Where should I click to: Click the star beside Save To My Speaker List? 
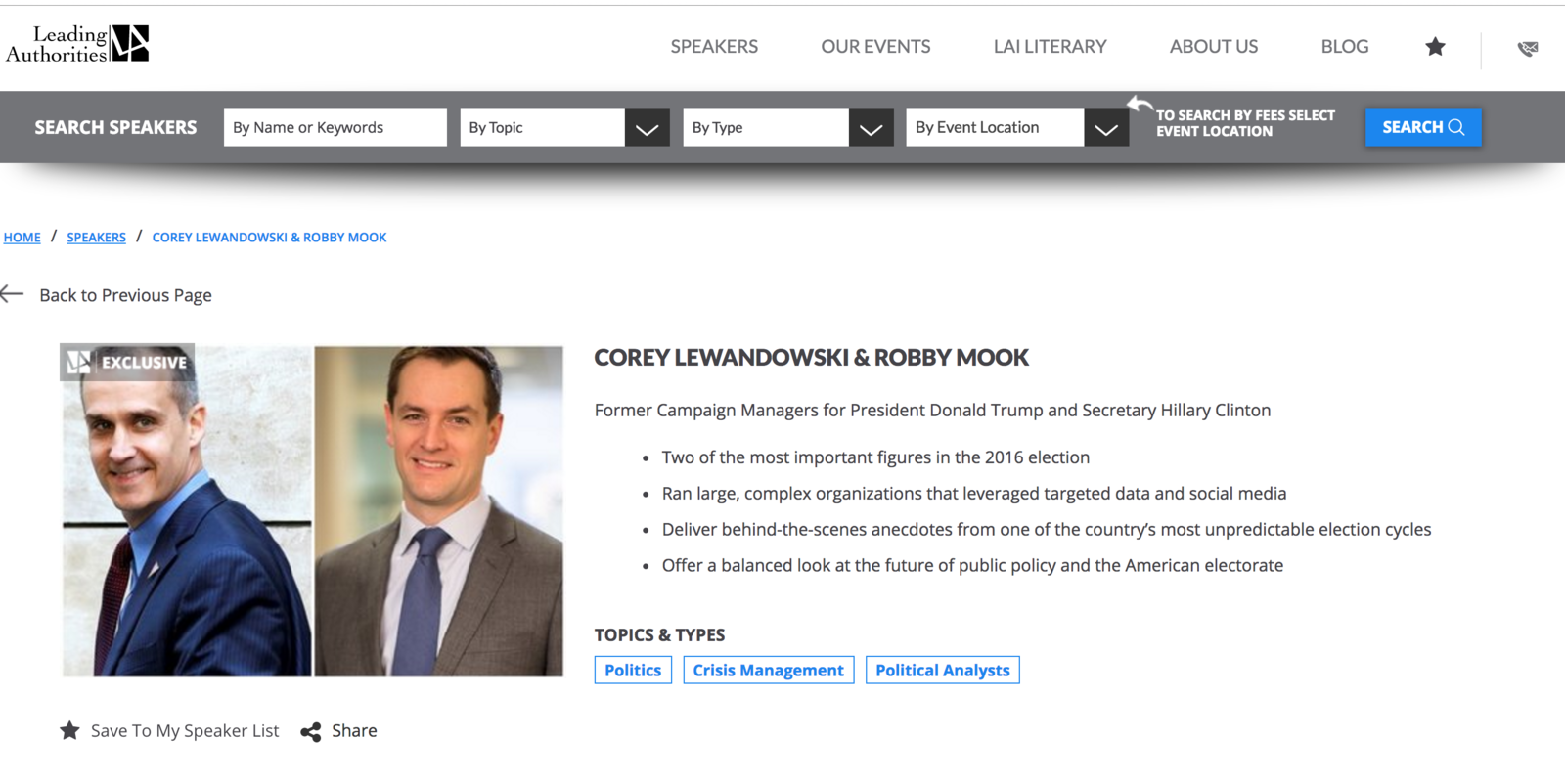click(69, 730)
